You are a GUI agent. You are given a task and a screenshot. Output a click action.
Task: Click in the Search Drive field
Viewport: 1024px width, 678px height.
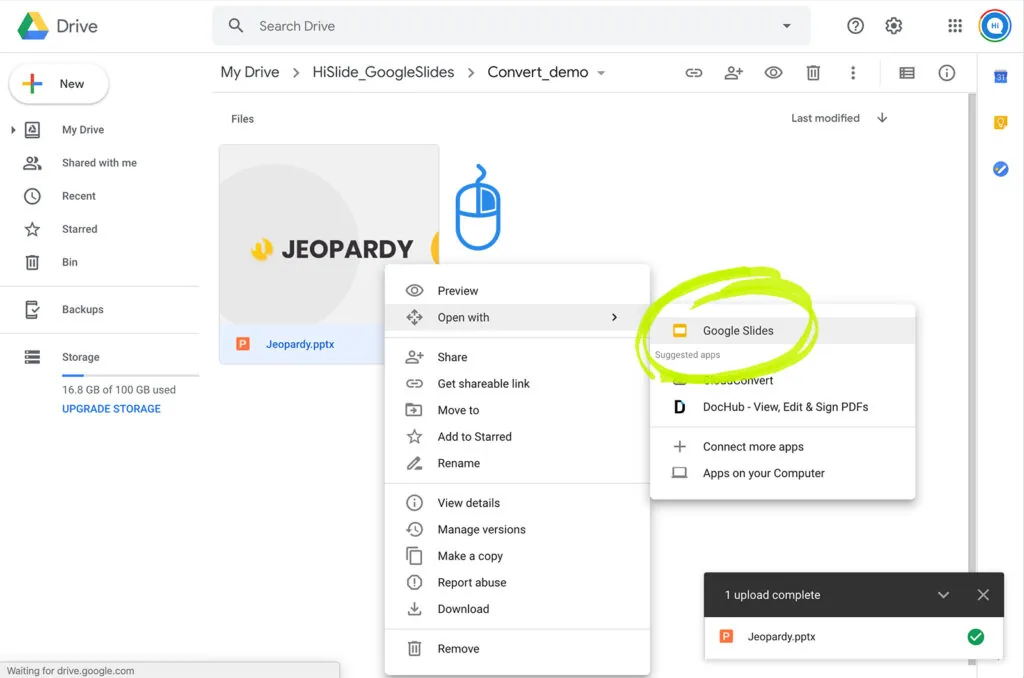pyautogui.click(x=511, y=26)
